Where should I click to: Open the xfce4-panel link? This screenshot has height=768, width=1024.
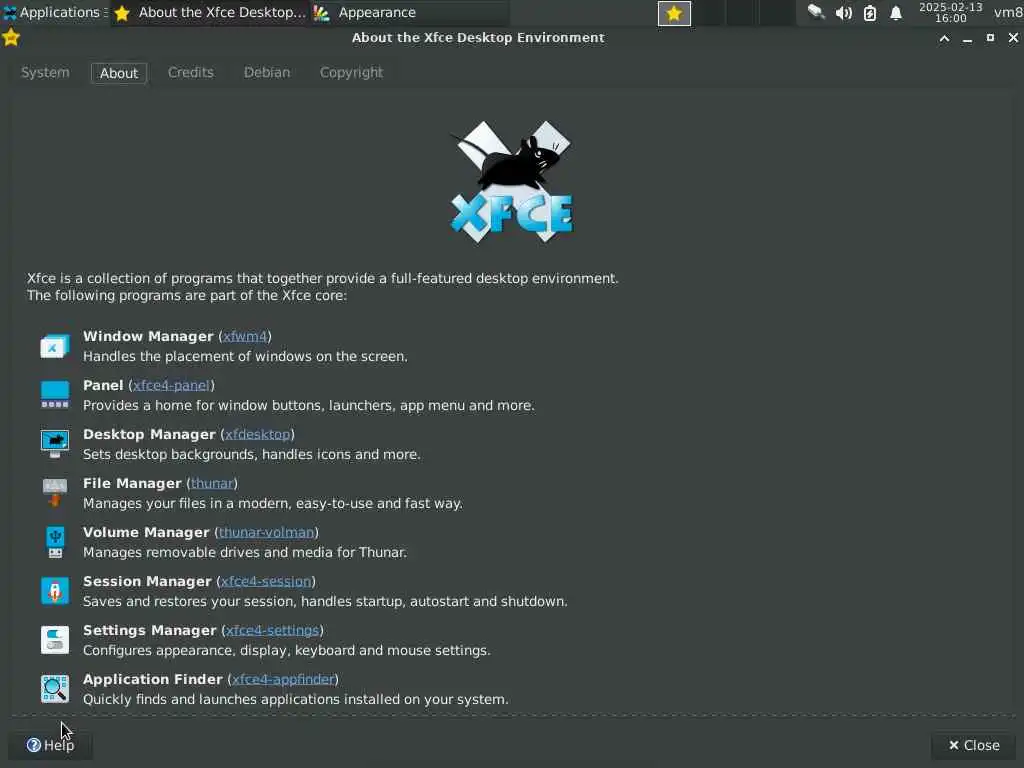172,385
